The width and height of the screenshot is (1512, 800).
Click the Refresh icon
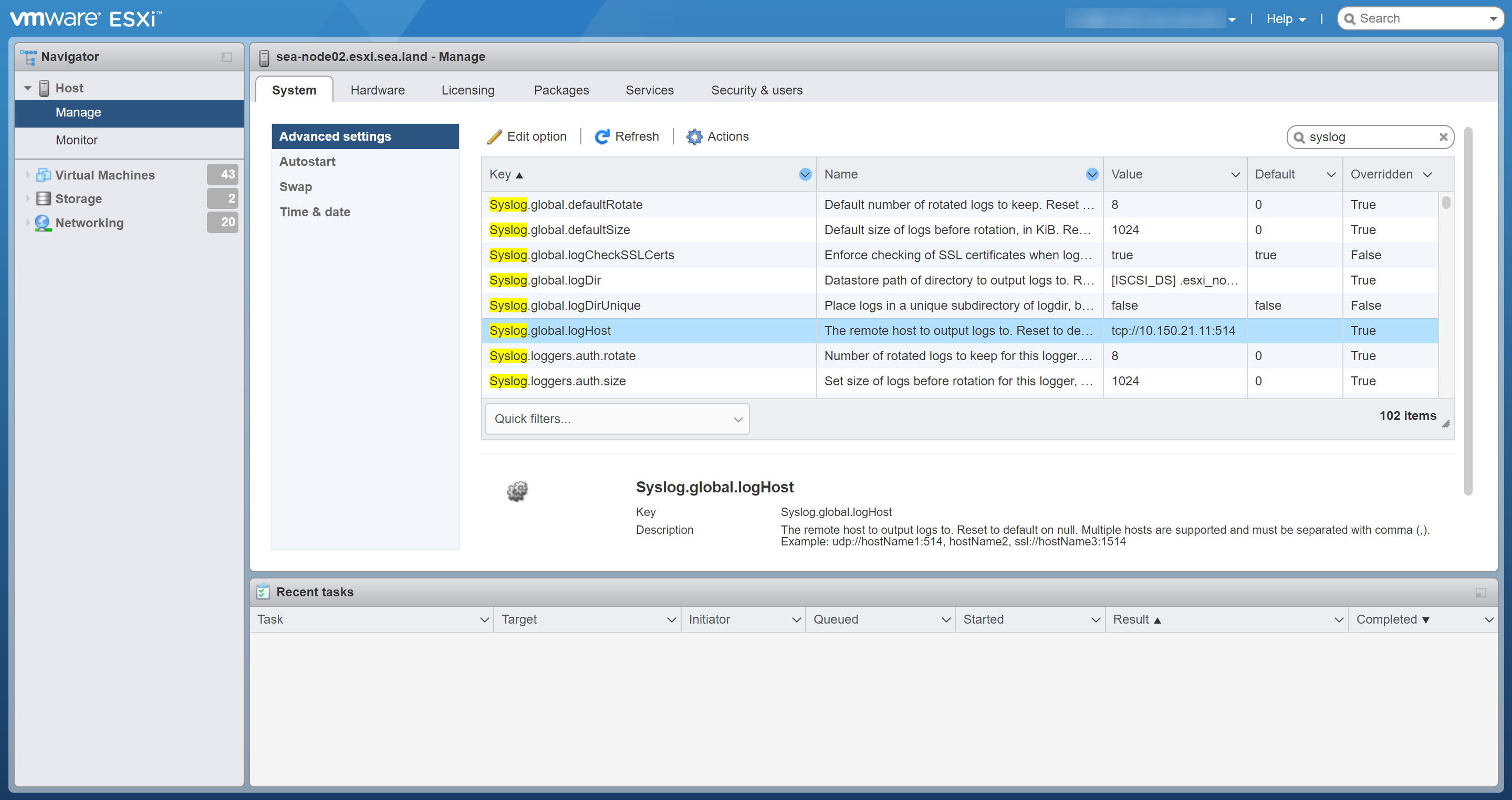tap(603, 136)
